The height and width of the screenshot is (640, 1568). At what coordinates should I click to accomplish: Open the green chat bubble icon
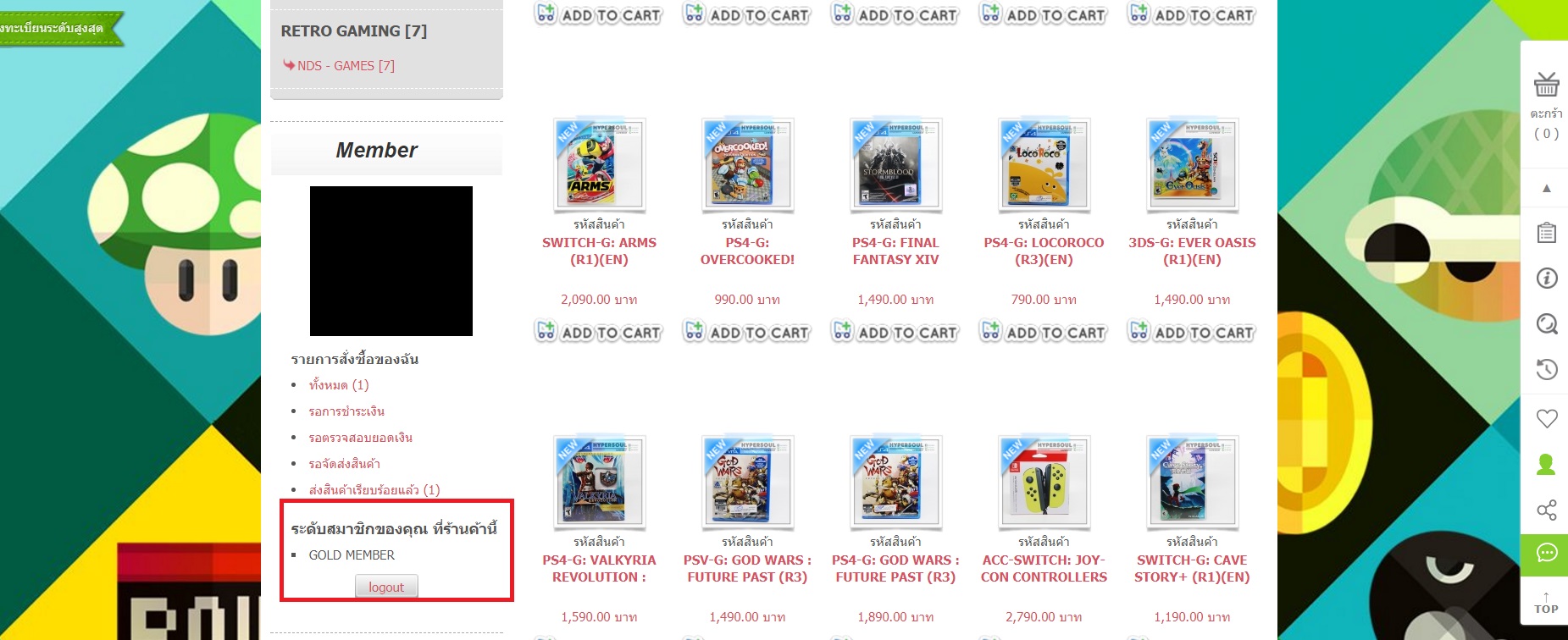pos(1546,554)
